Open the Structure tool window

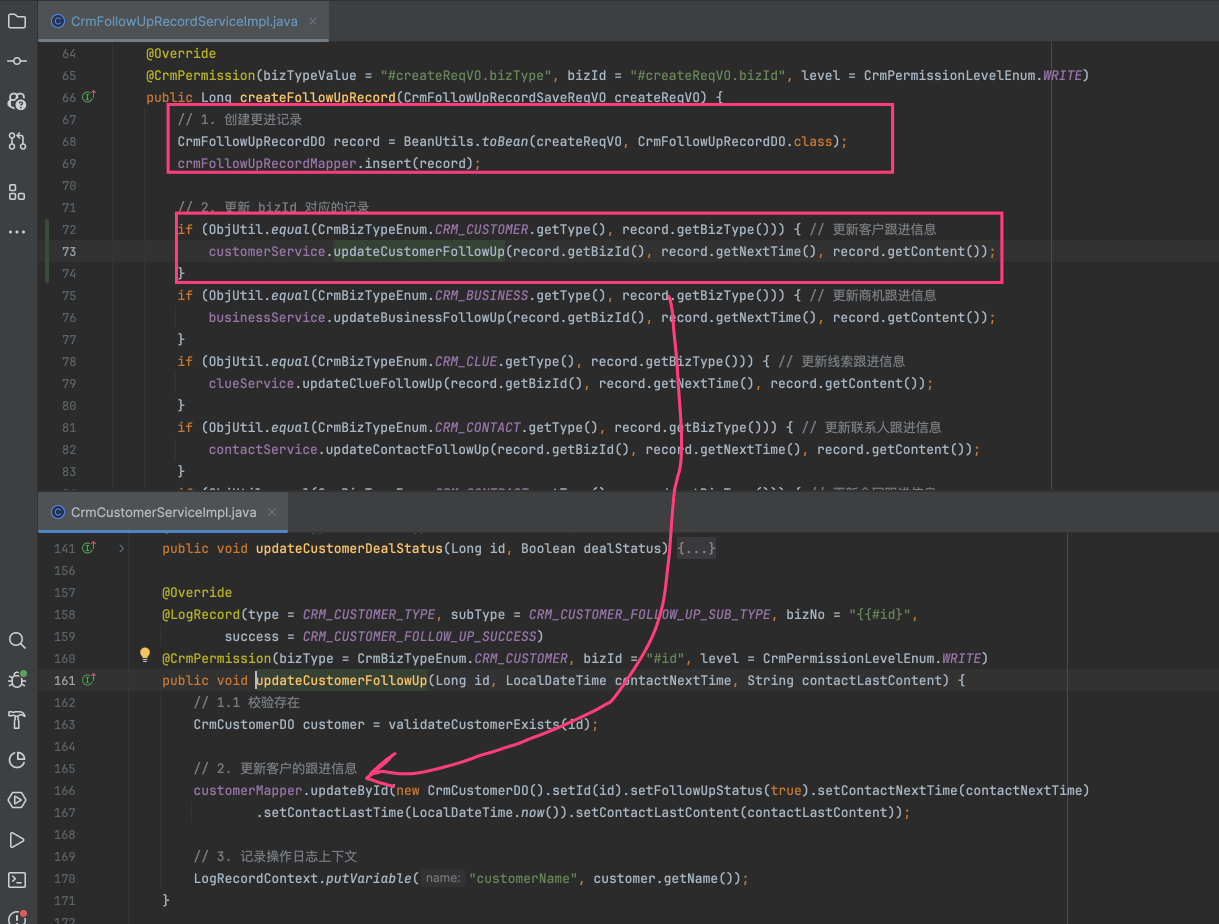click(x=16, y=191)
